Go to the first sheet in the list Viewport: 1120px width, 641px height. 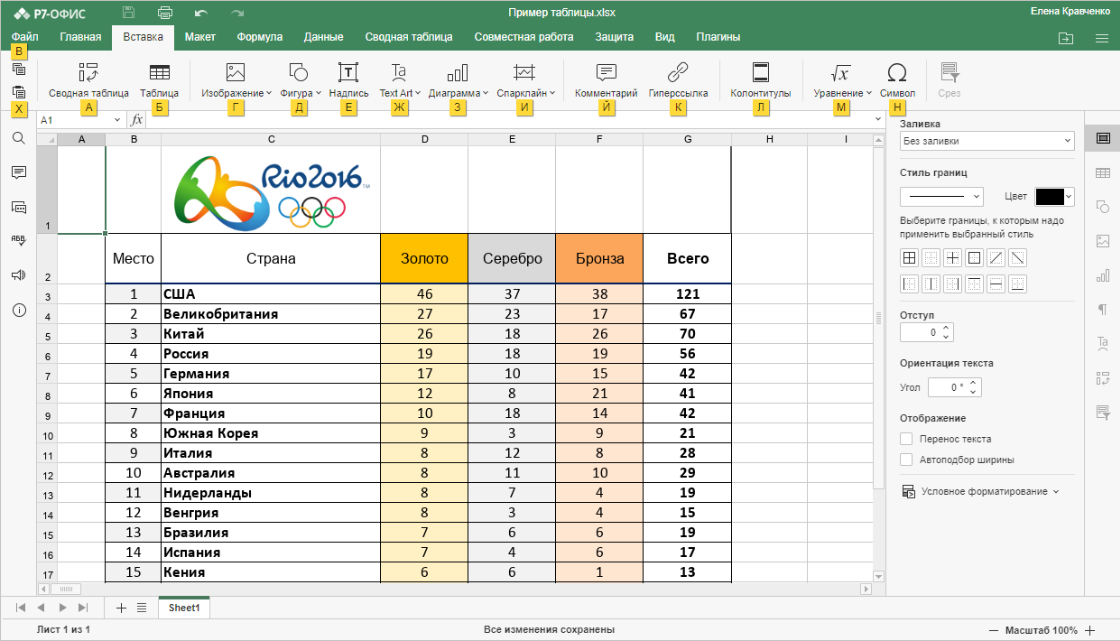21,607
